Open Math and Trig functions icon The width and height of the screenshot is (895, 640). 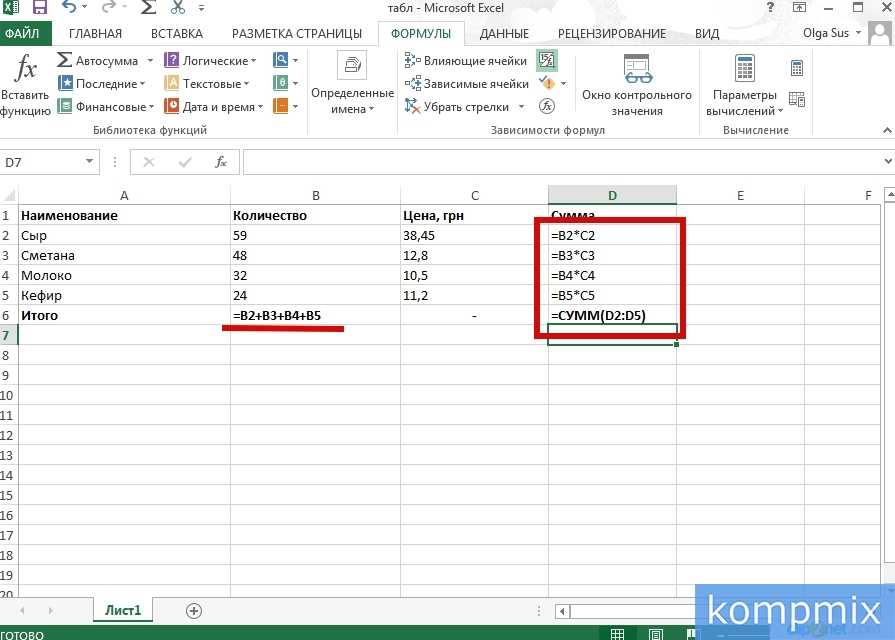tap(285, 84)
